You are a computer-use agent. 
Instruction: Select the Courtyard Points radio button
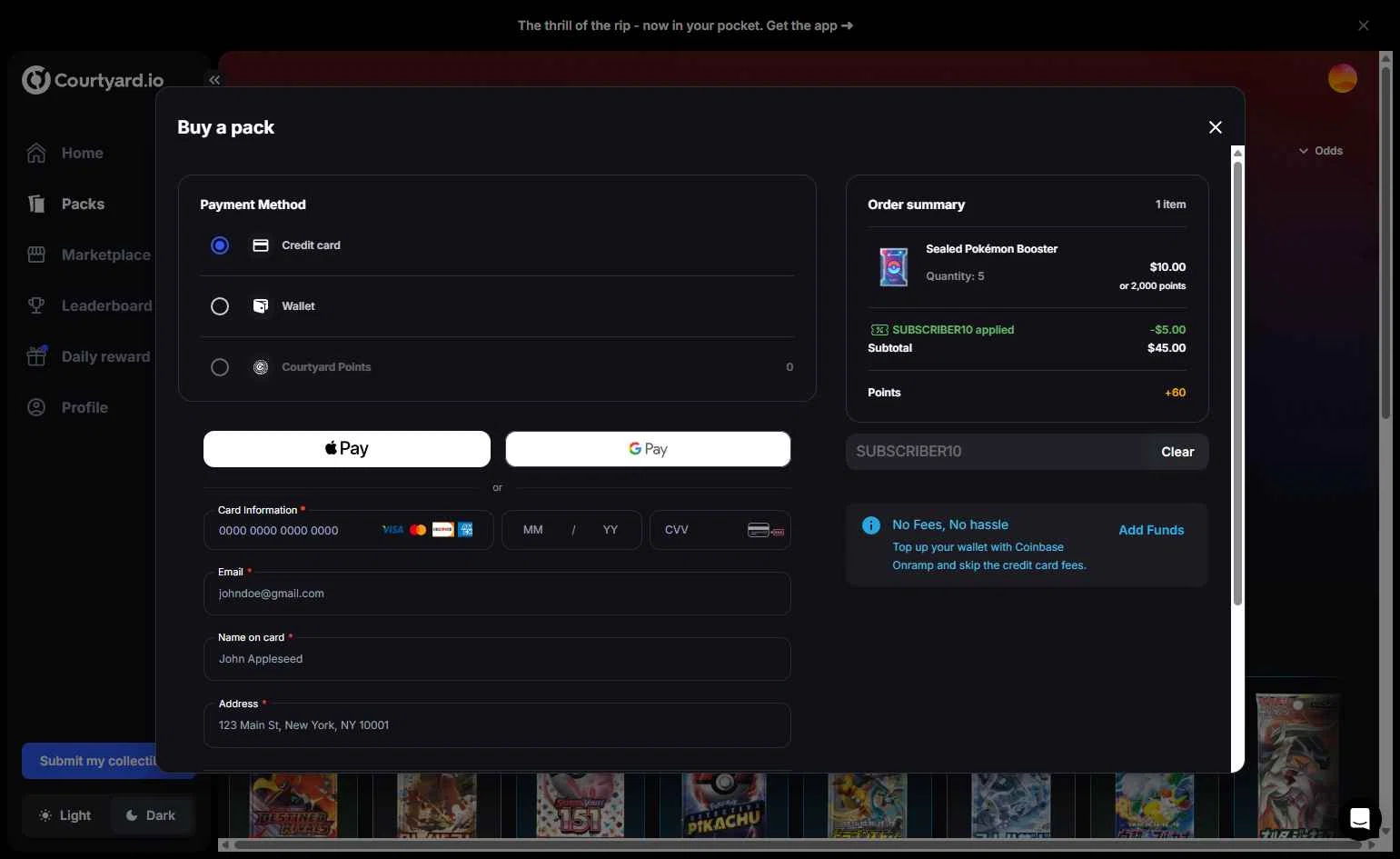coord(220,367)
